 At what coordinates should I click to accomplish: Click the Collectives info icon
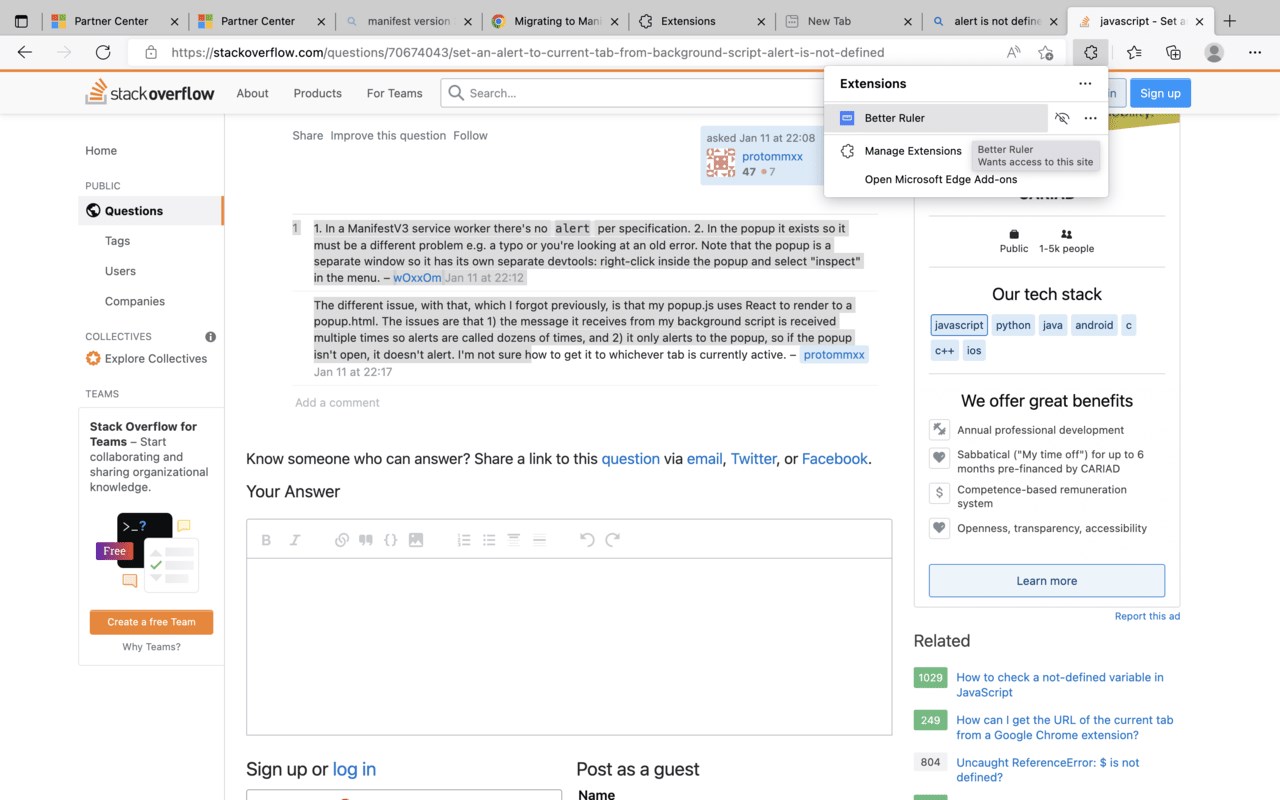pos(210,337)
